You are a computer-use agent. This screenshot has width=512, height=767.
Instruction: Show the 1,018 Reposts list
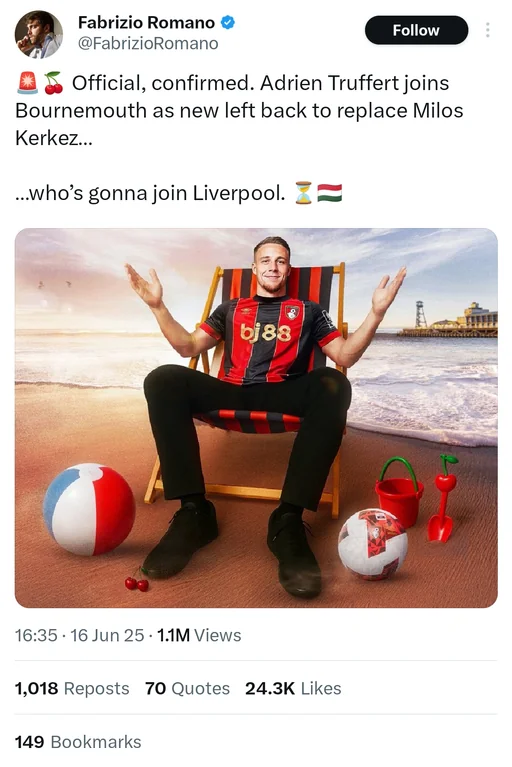(72, 688)
